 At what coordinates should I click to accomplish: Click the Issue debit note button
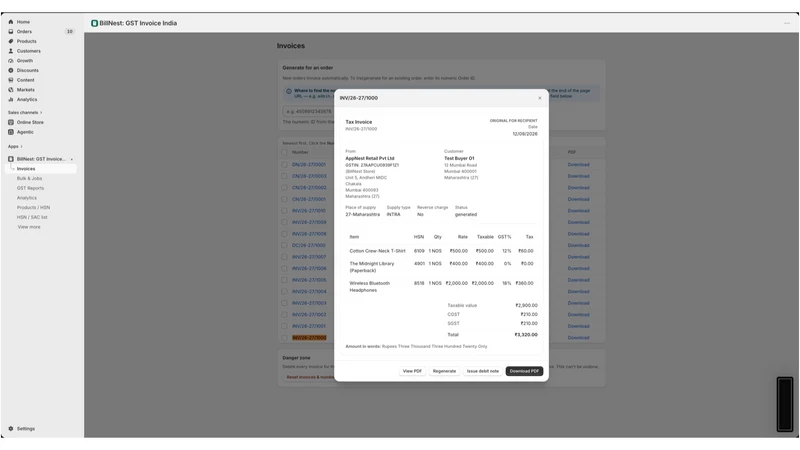pyautogui.click(x=483, y=371)
